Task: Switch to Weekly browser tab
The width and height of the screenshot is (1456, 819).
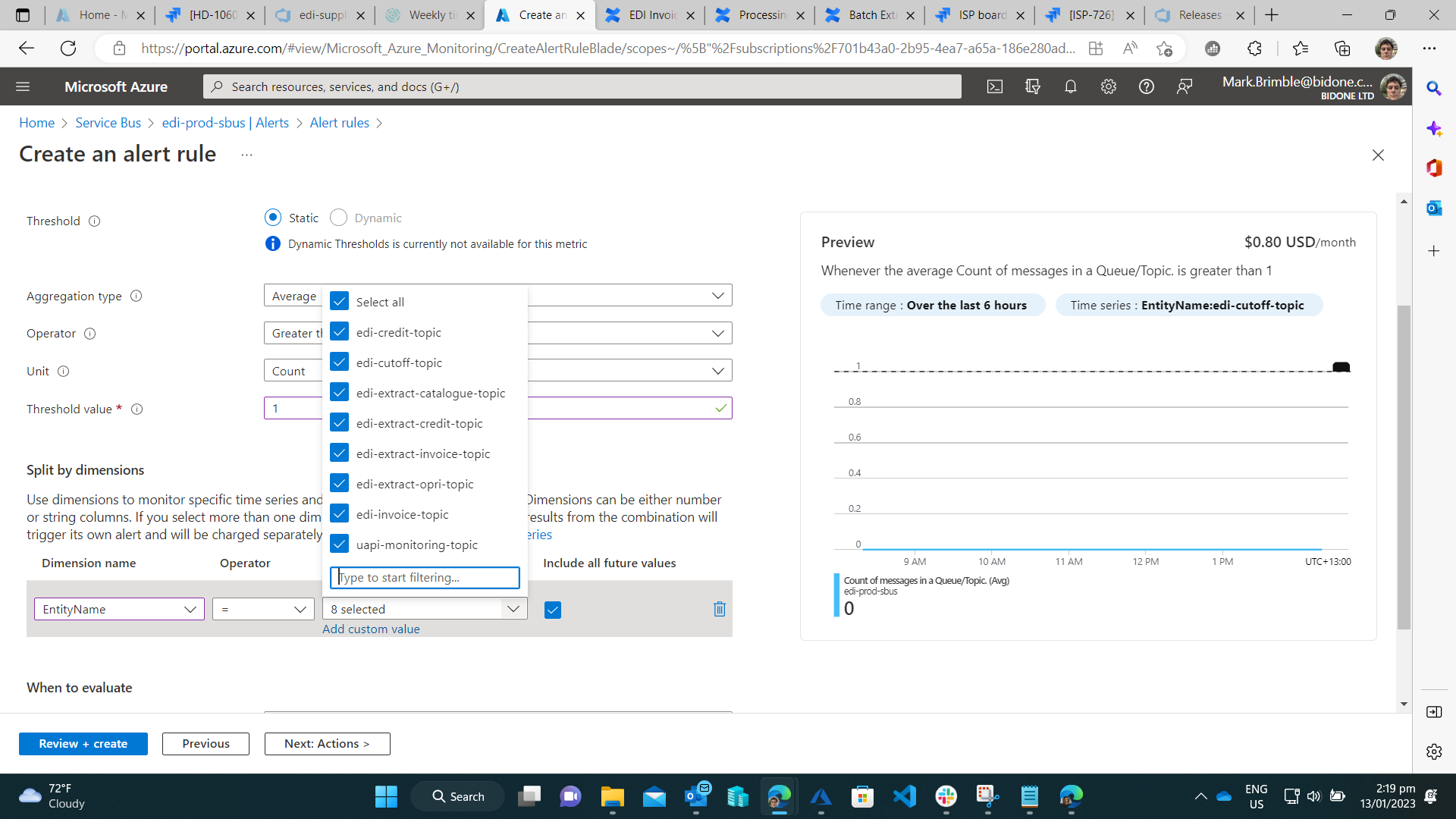Action: tap(429, 15)
